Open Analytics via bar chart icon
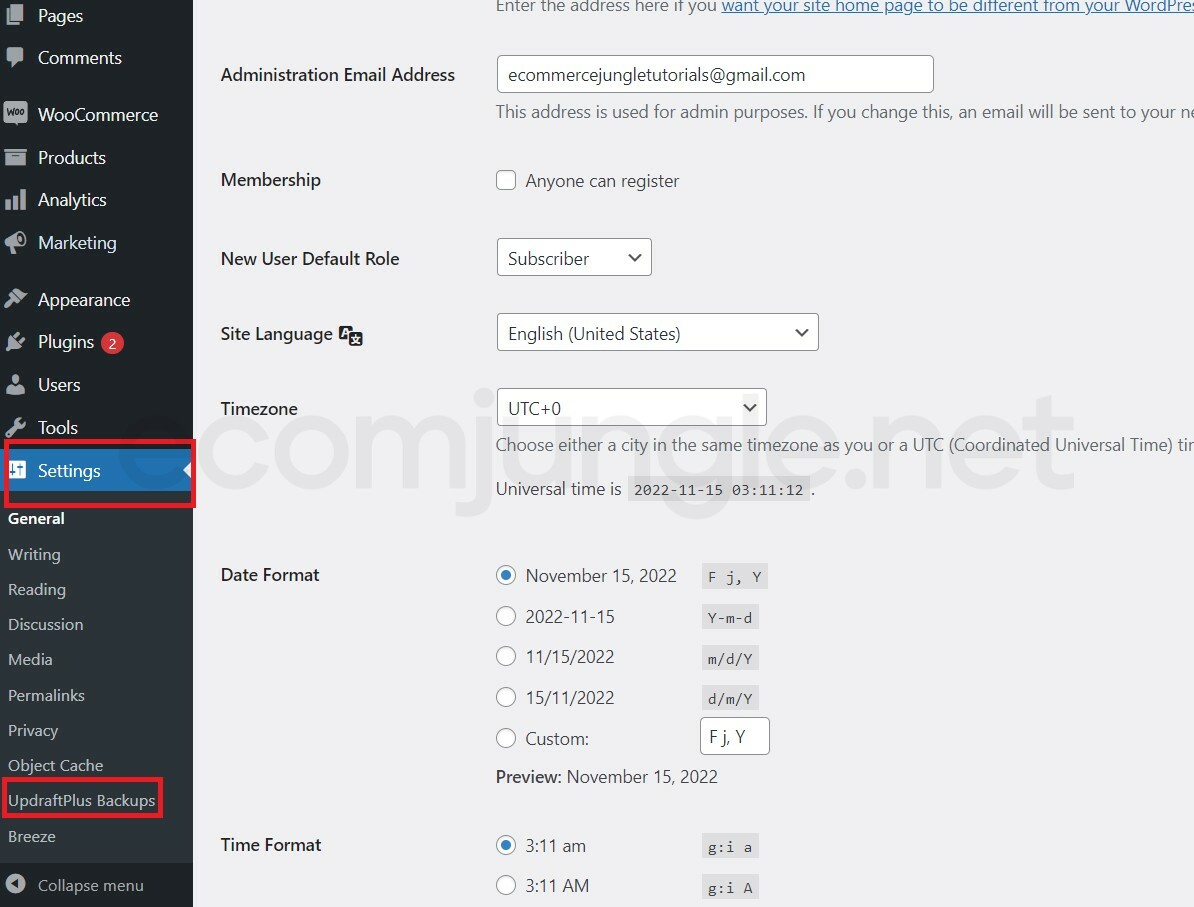The image size is (1194, 907). click(15, 200)
